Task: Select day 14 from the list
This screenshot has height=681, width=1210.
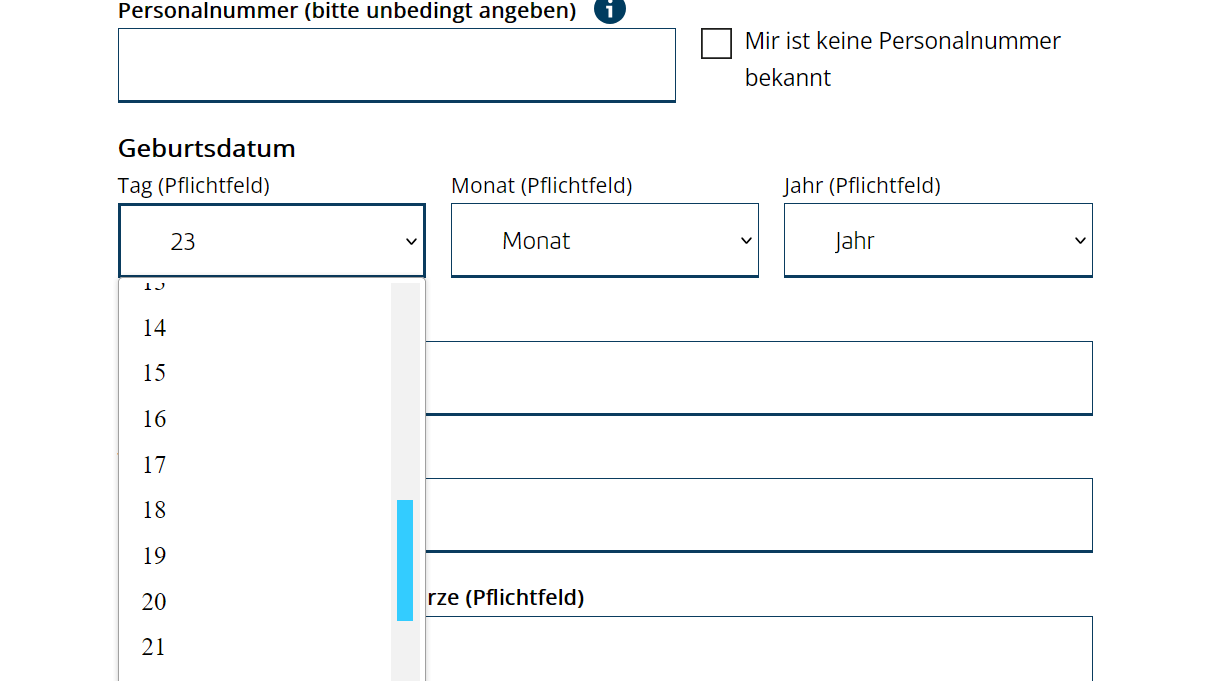Action: 154,328
